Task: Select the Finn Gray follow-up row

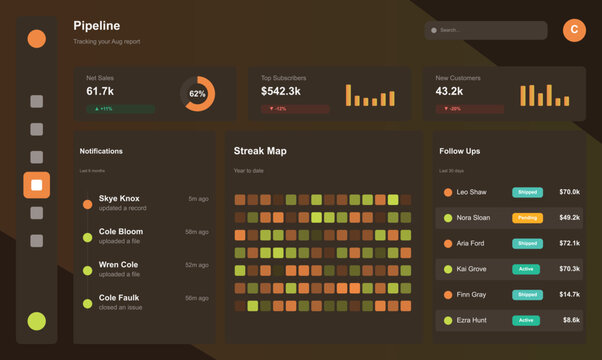Action: pos(509,295)
